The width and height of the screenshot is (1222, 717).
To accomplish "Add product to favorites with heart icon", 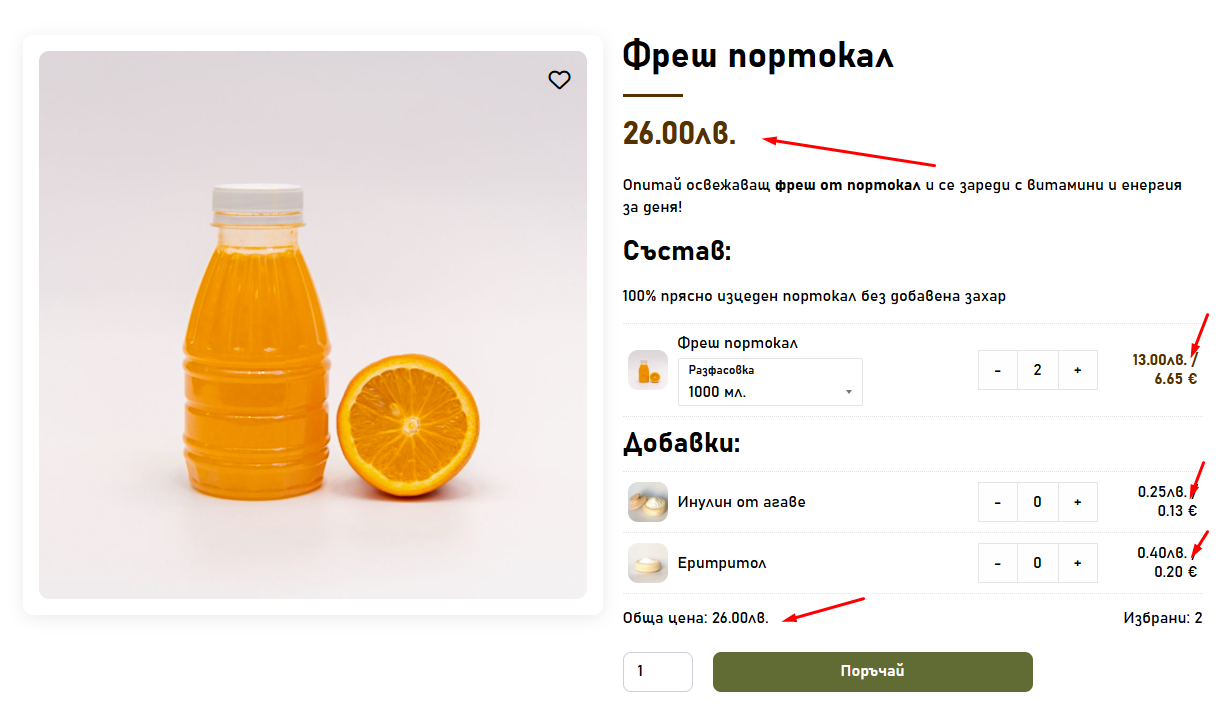I will pyautogui.click(x=559, y=80).
